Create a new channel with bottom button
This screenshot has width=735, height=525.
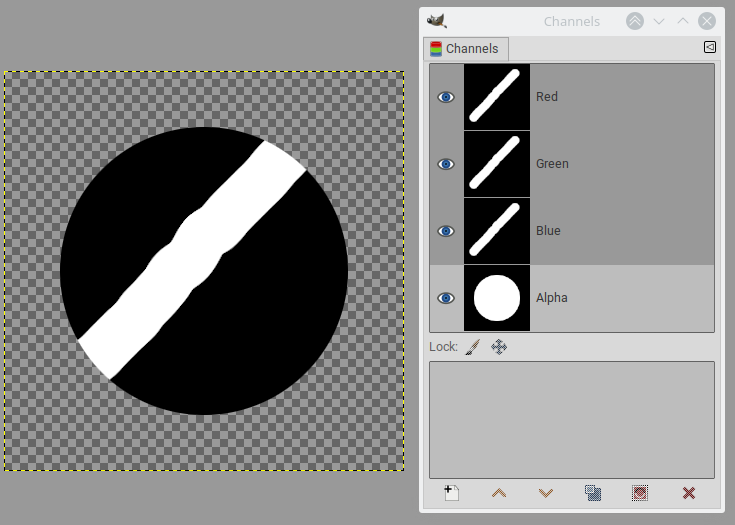click(x=451, y=493)
